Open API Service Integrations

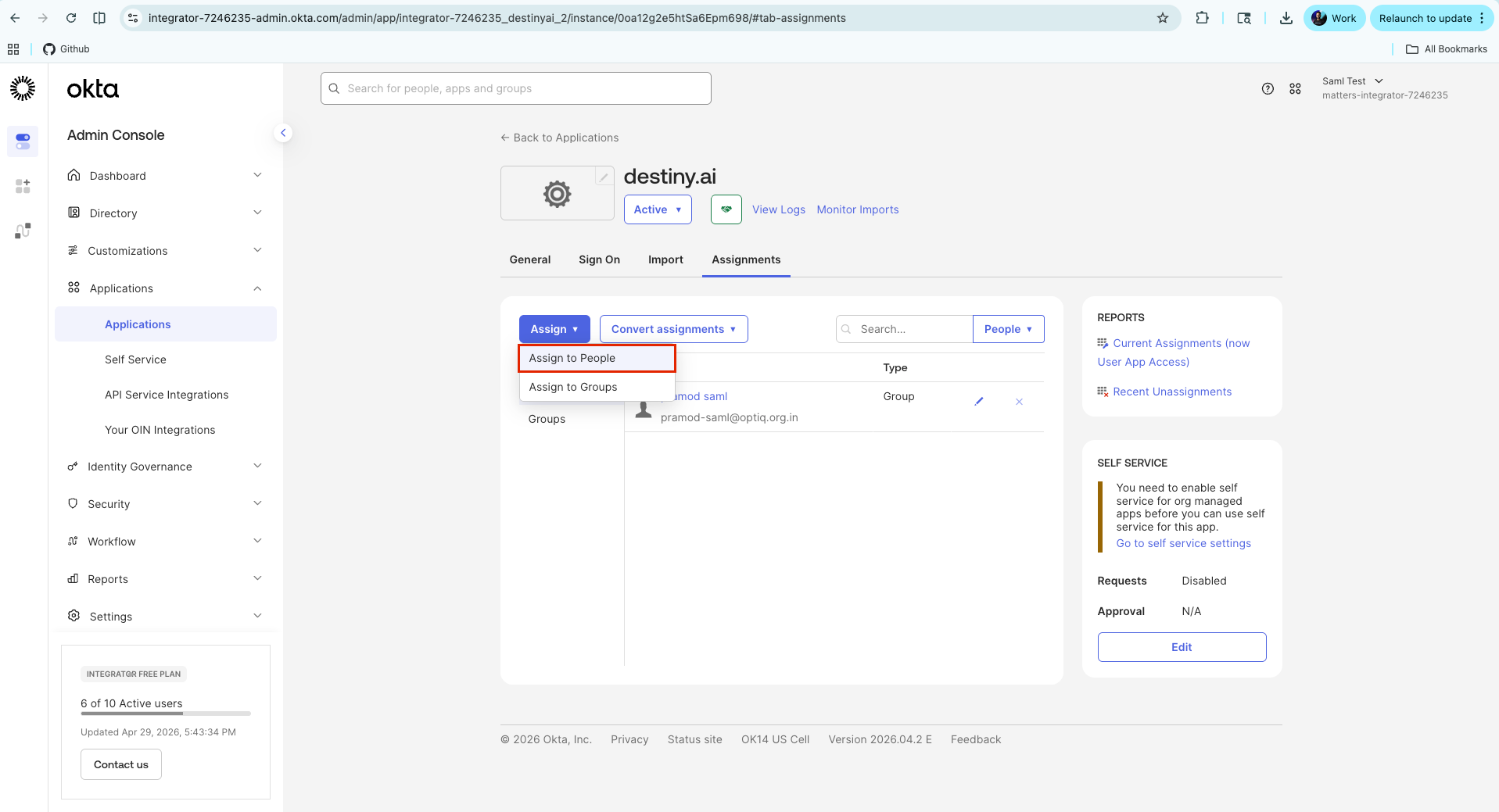tap(167, 395)
